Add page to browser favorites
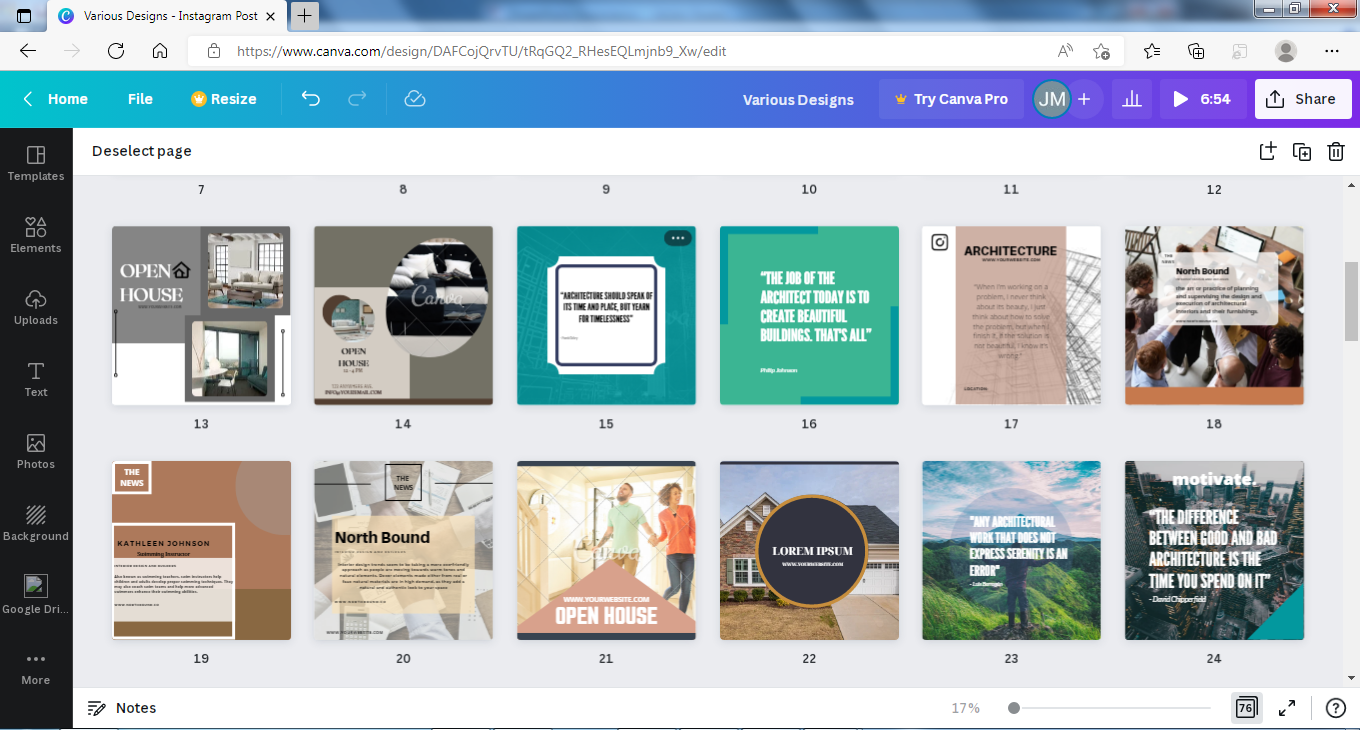The width and height of the screenshot is (1360, 730). (x=1101, y=51)
